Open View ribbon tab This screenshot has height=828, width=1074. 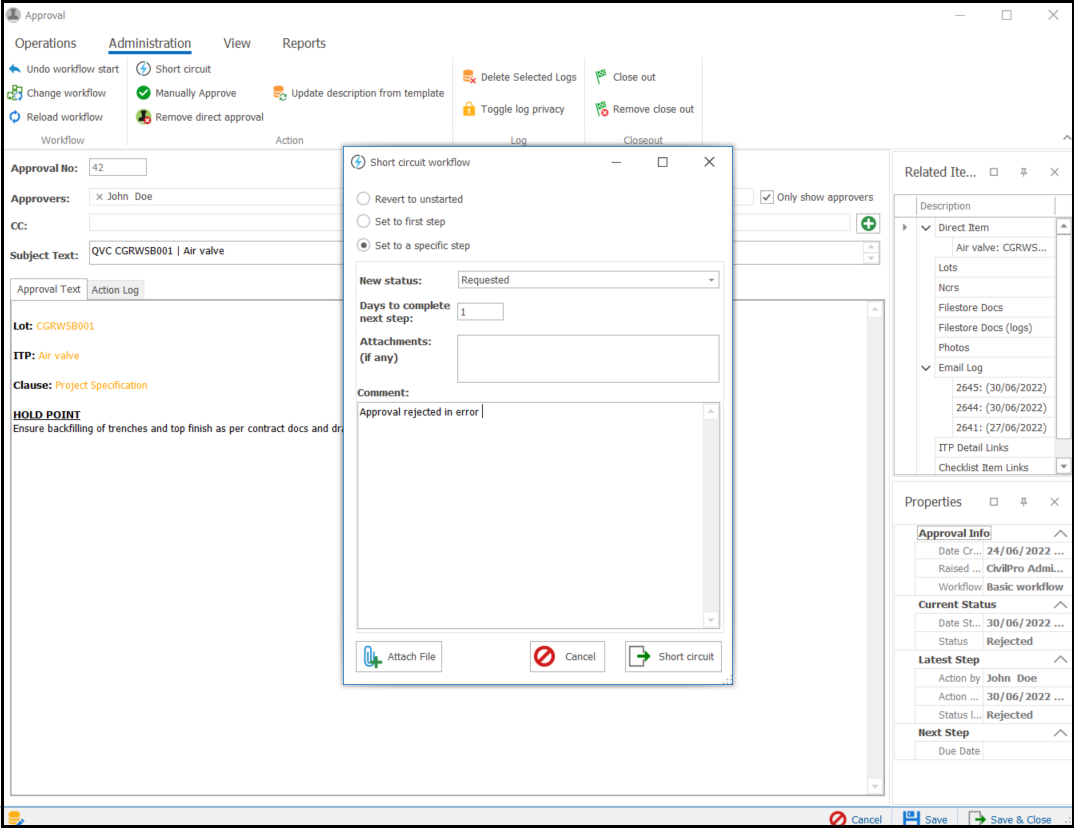(237, 43)
